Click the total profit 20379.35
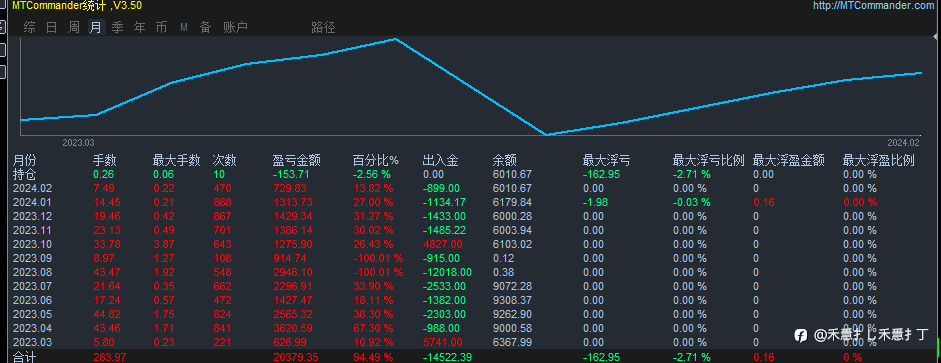Image resolution: width=941 pixels, height=363 pixels. coord(295,358)
